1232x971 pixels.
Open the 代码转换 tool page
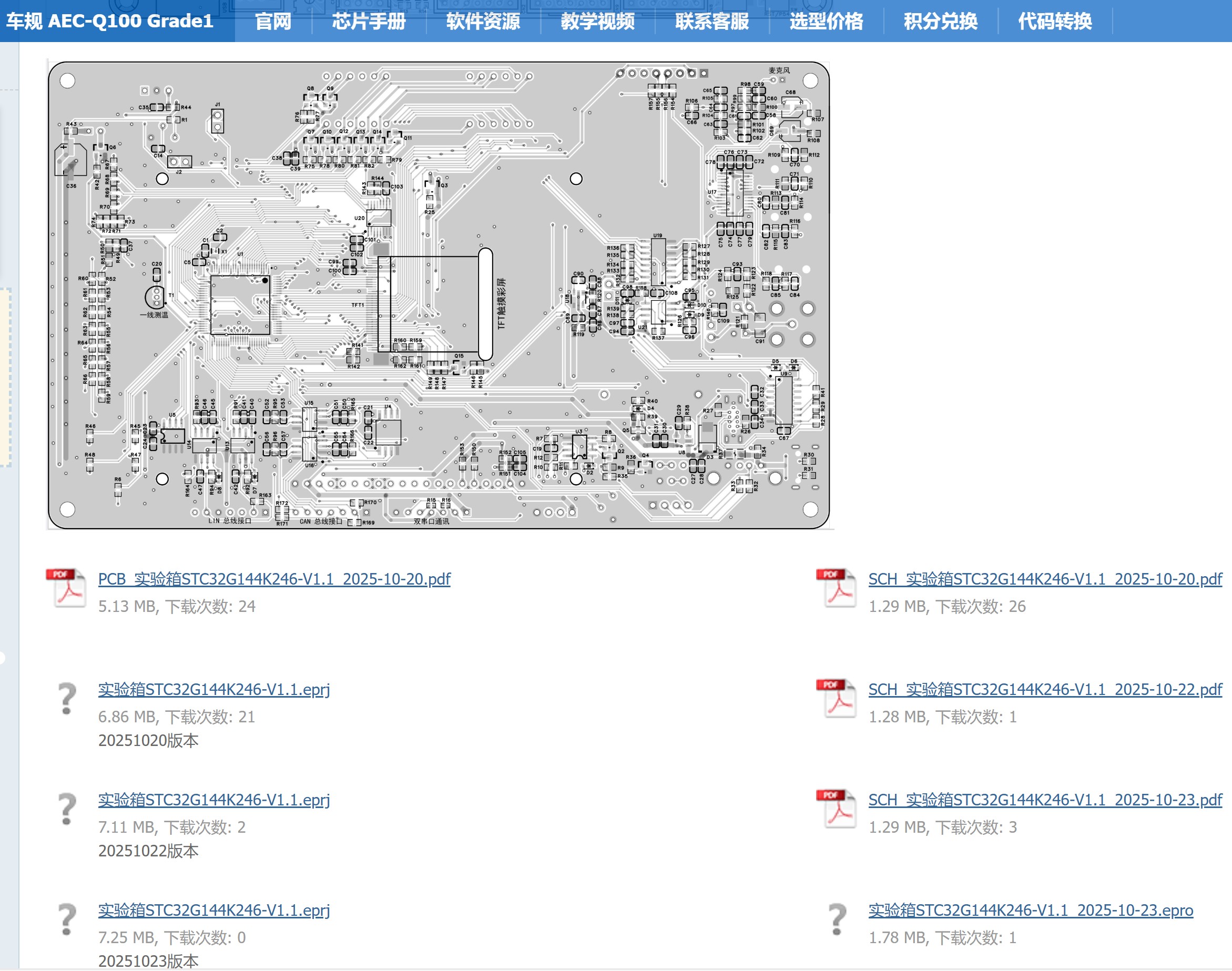coord(1055,22)
